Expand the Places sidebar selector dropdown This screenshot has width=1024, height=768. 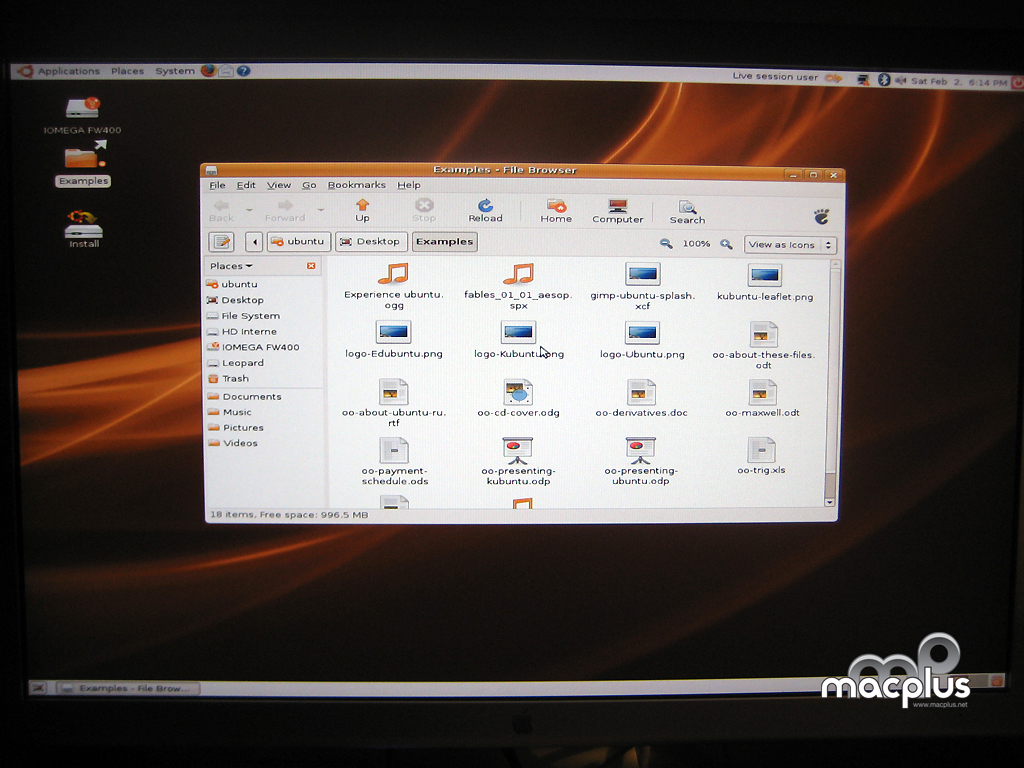(x=231, y=266)
